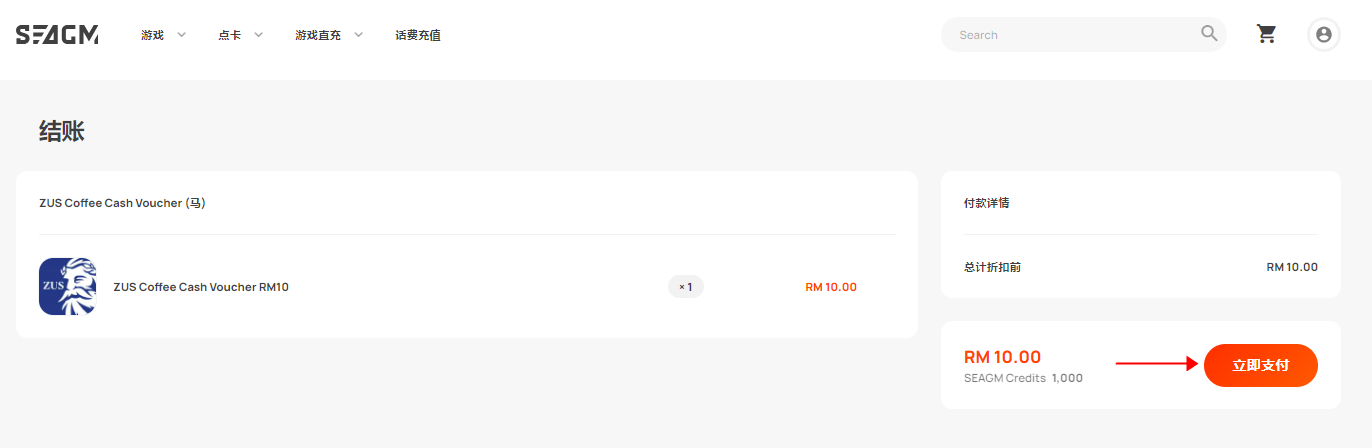Open the 话费充值 menu item
The height and width of the screenshot is (448, 1372).
(418, 35)
